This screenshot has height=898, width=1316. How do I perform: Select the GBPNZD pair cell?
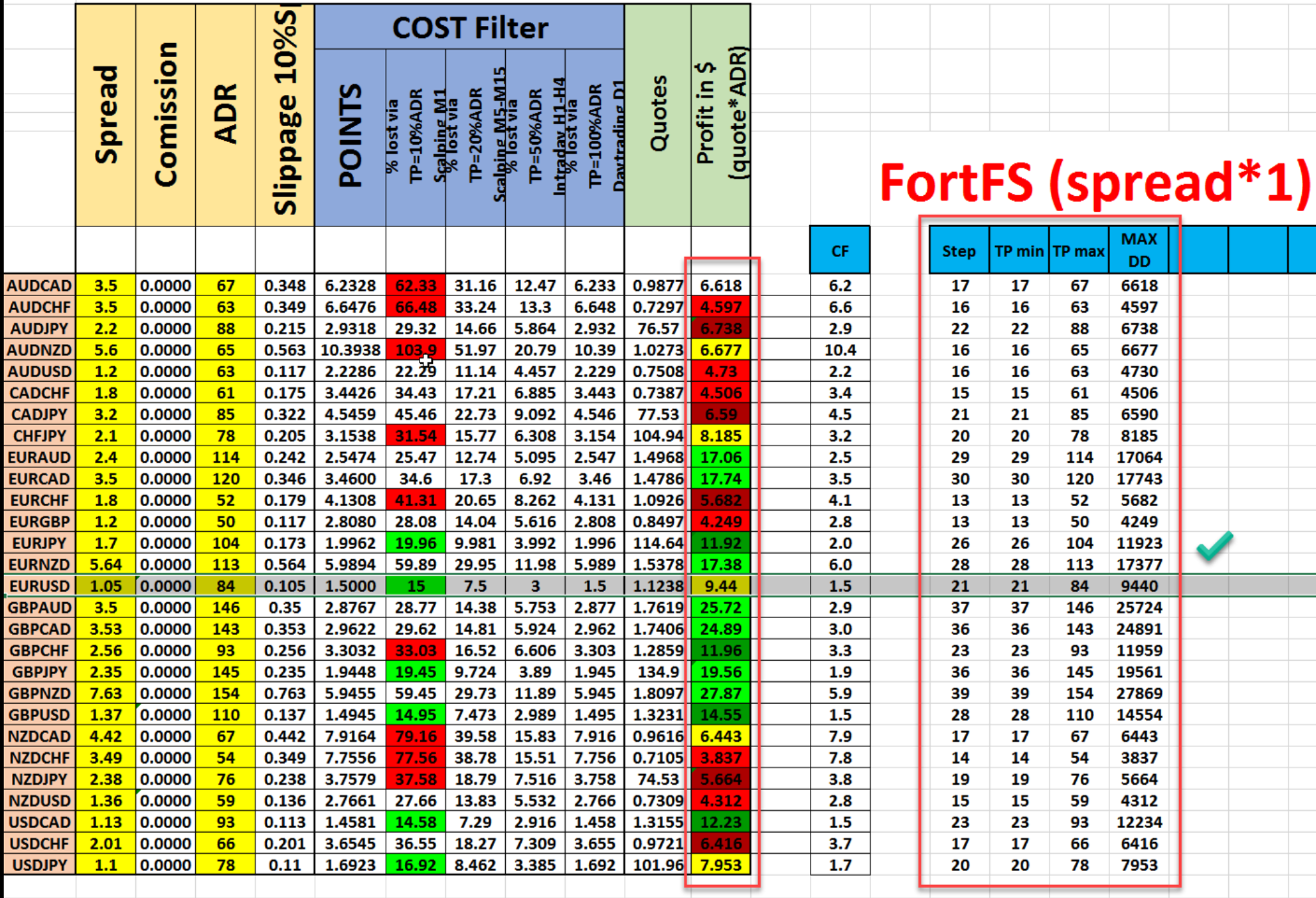[39, 694]
